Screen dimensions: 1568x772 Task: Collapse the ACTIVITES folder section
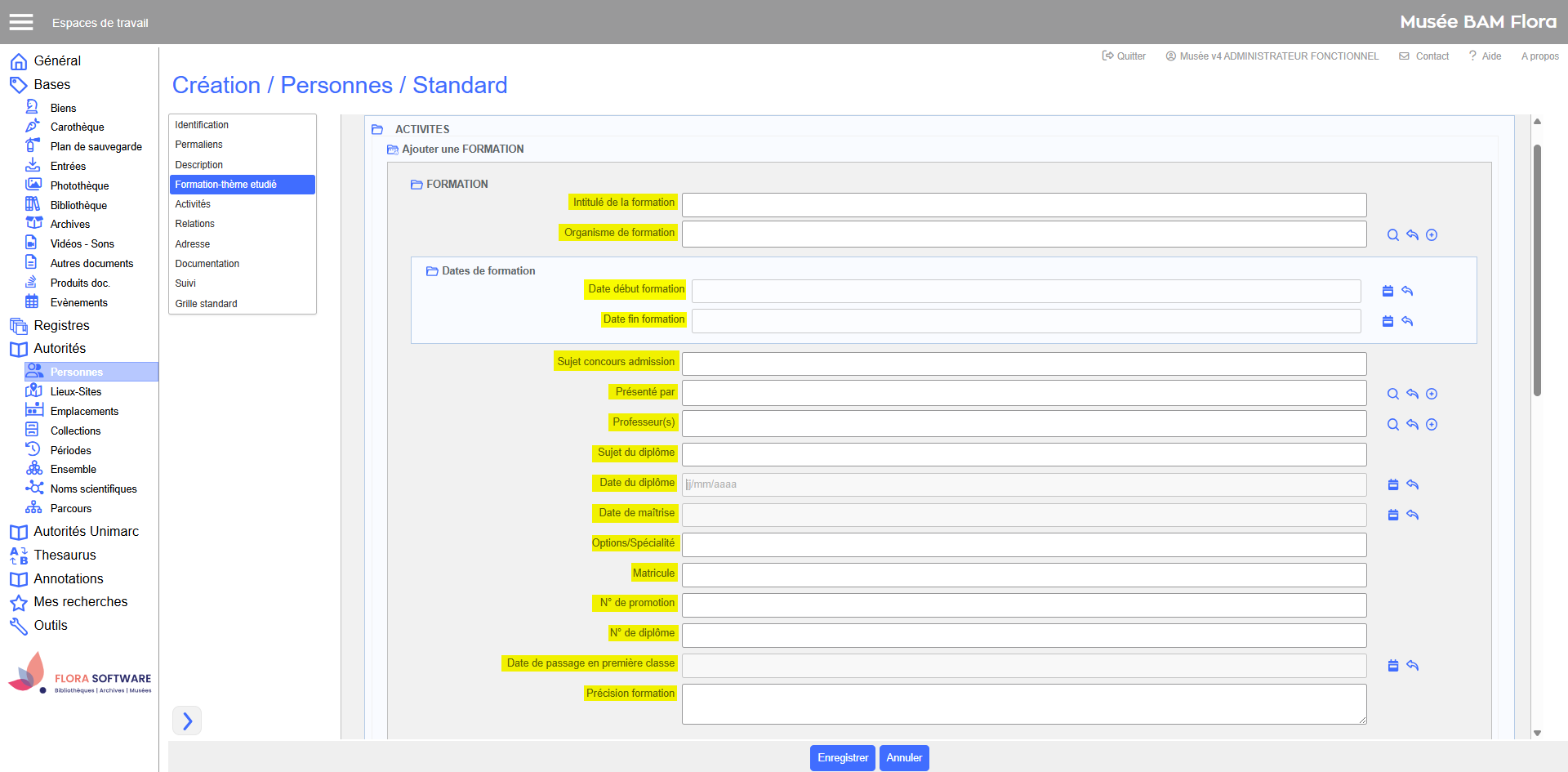tap(377, 129)
